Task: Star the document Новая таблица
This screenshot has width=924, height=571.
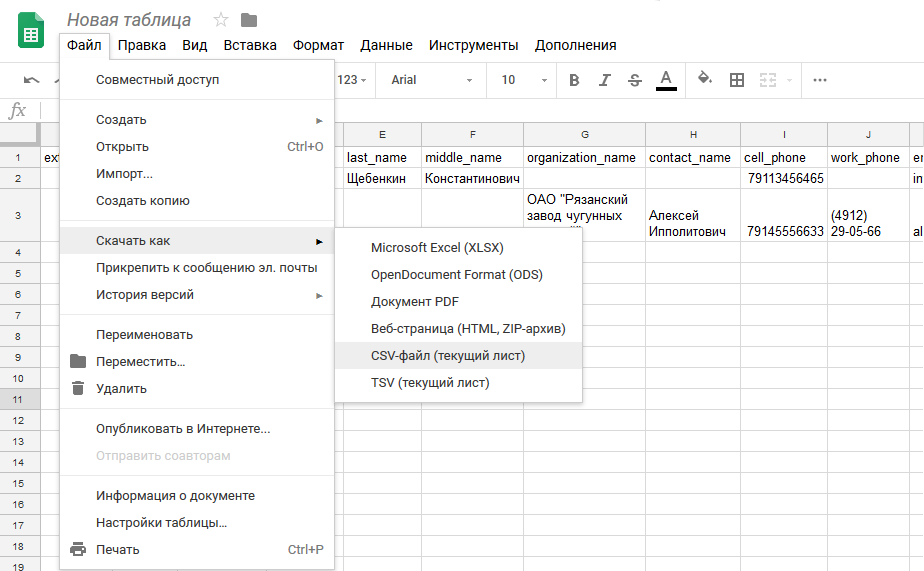Action: tap(221, 20)
